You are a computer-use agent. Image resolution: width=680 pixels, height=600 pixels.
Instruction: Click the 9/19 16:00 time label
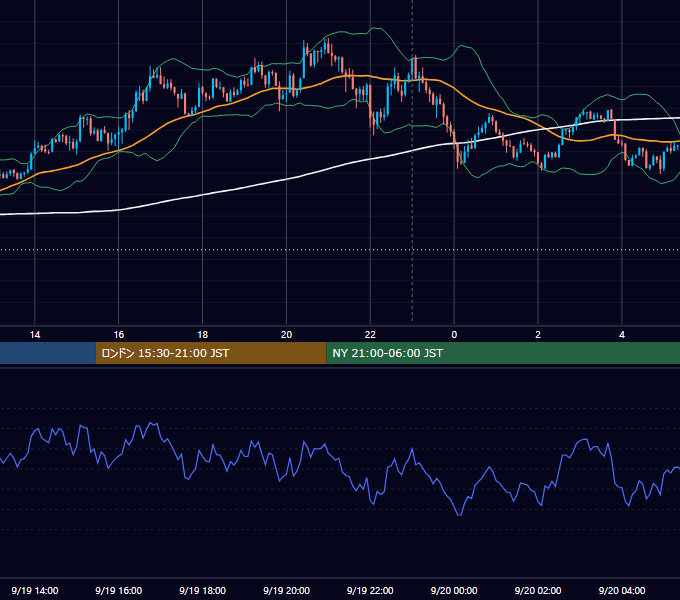click(118, 590)
